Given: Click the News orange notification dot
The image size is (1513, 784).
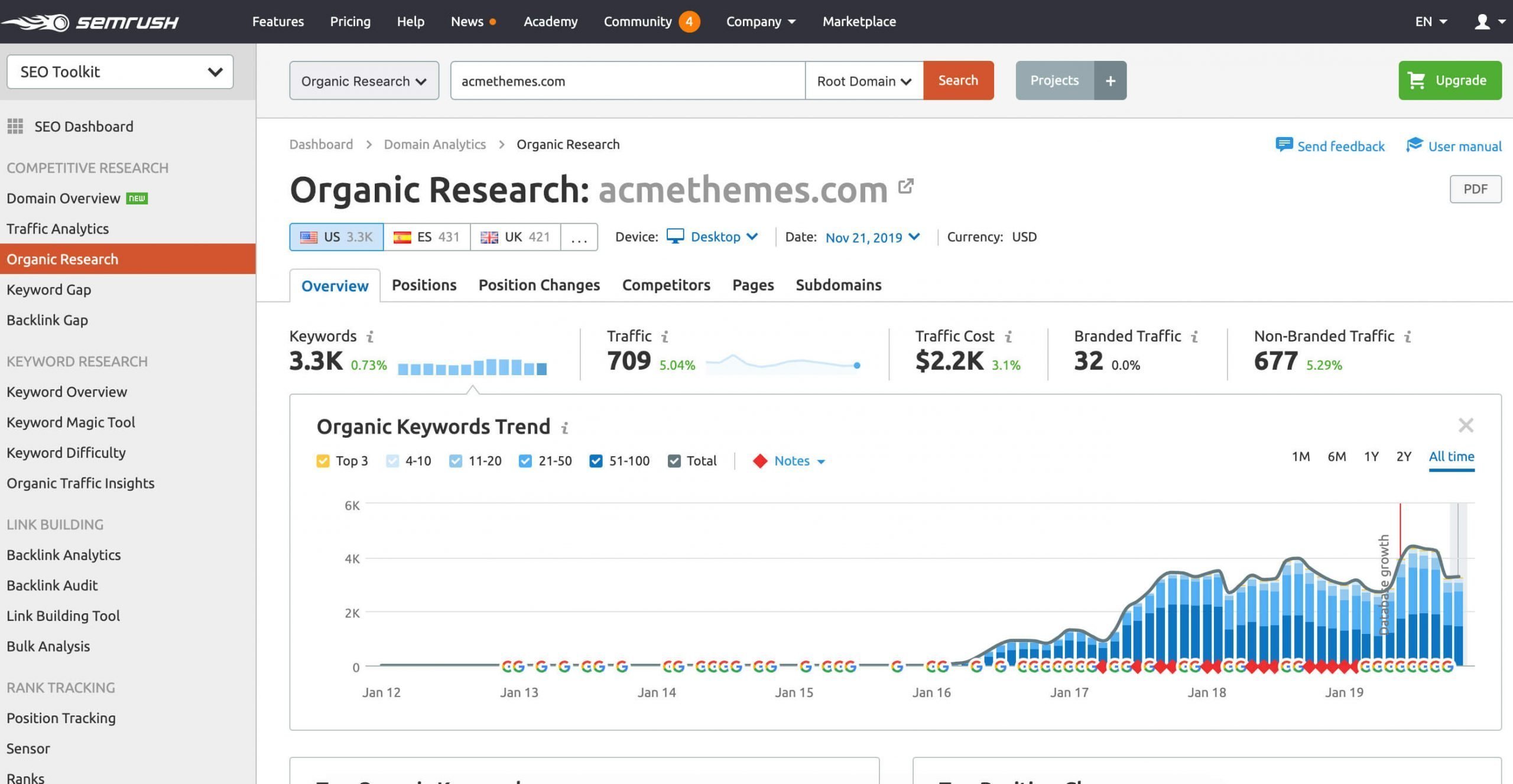Looking at the screenshot, I should (493, 22).
